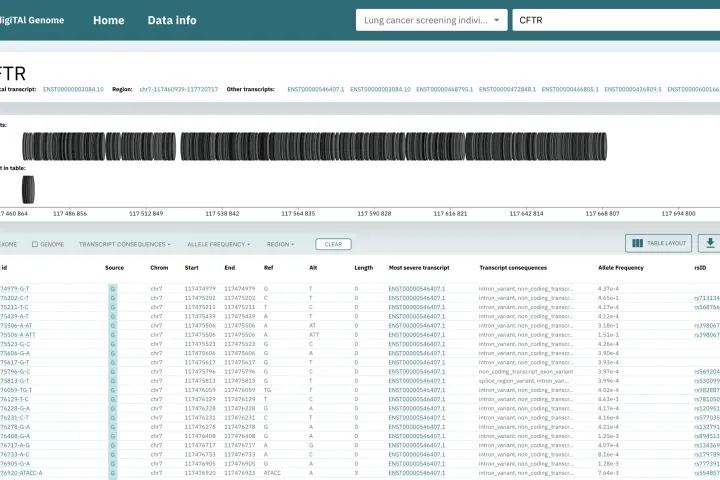The height and width of the screenshot is (480, 720).
Task: Sort table by Start column header
Action: [x=192, y=268]
